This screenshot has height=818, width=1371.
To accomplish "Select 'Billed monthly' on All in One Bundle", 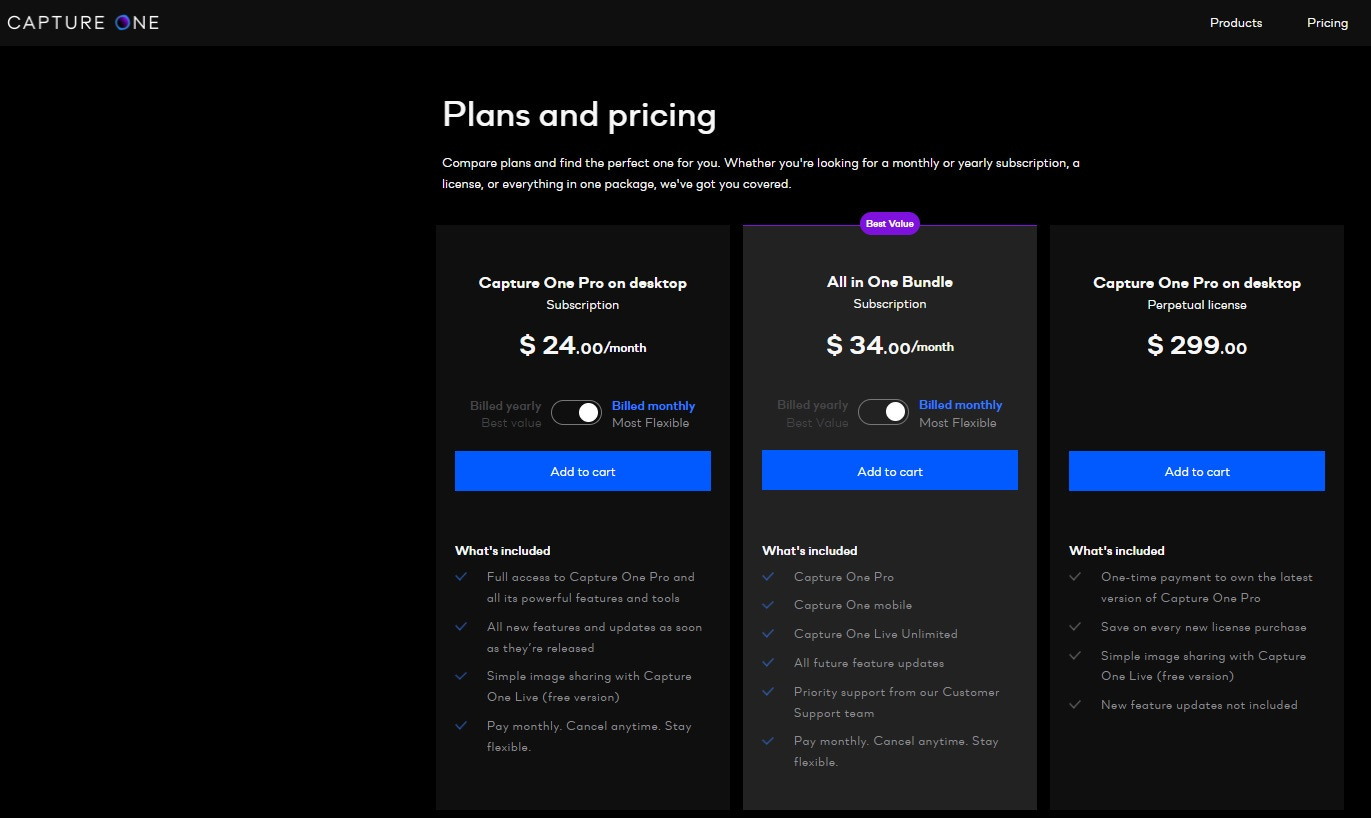I will tap(960, 405).
